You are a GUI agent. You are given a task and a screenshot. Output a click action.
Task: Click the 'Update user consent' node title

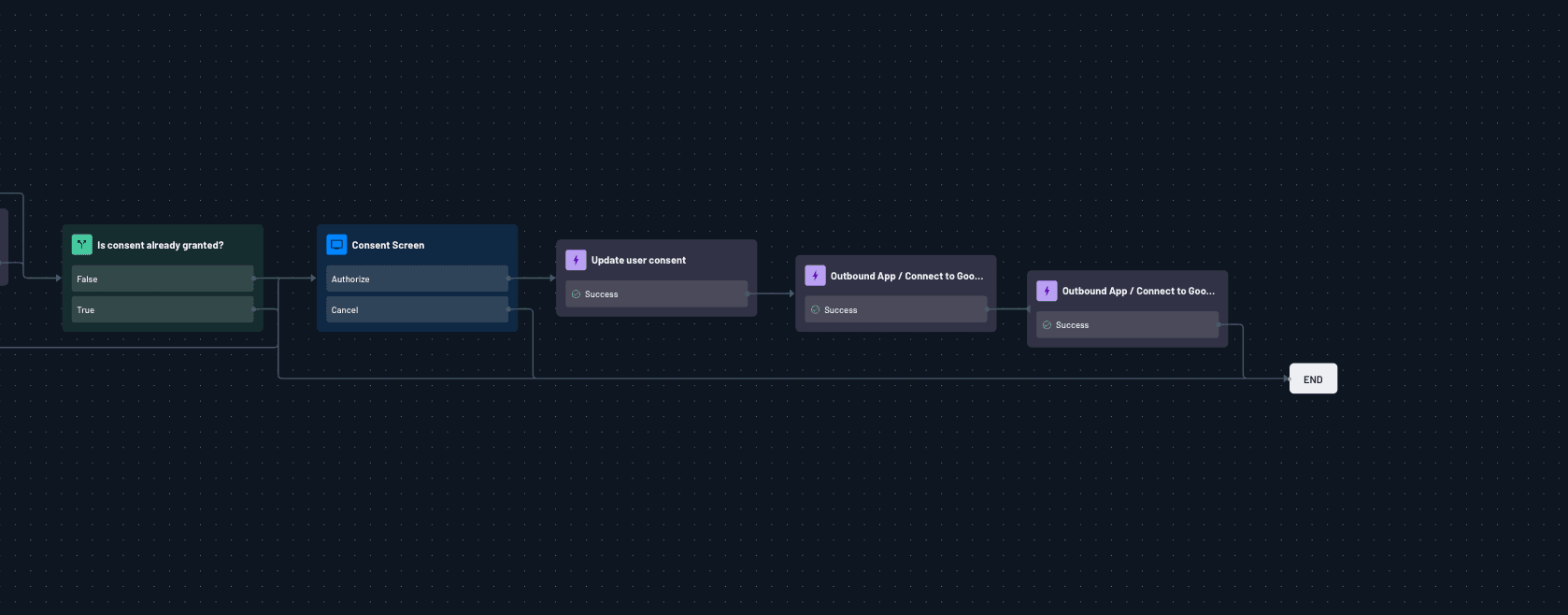[x=638, y=260]
